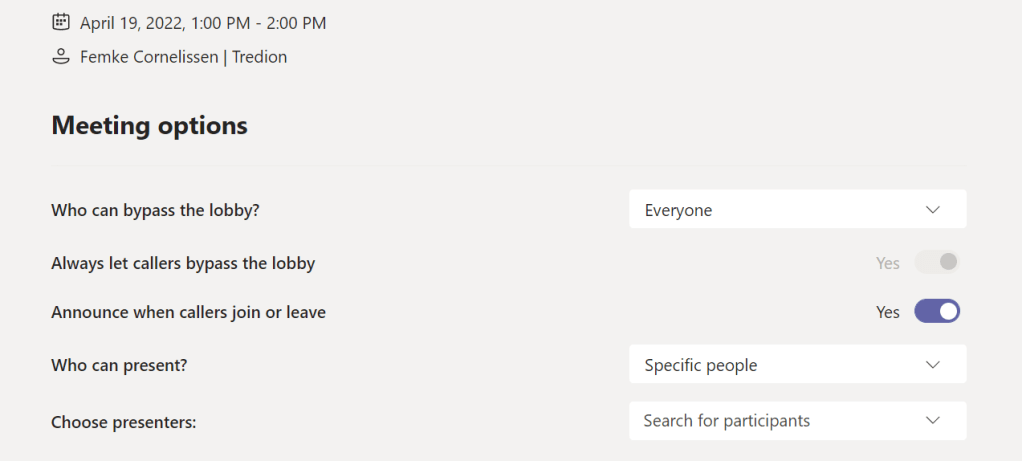The height and width of the screenshot is (461, 1022).
Task: Click the Who can present label
Action: pos(119,365)
